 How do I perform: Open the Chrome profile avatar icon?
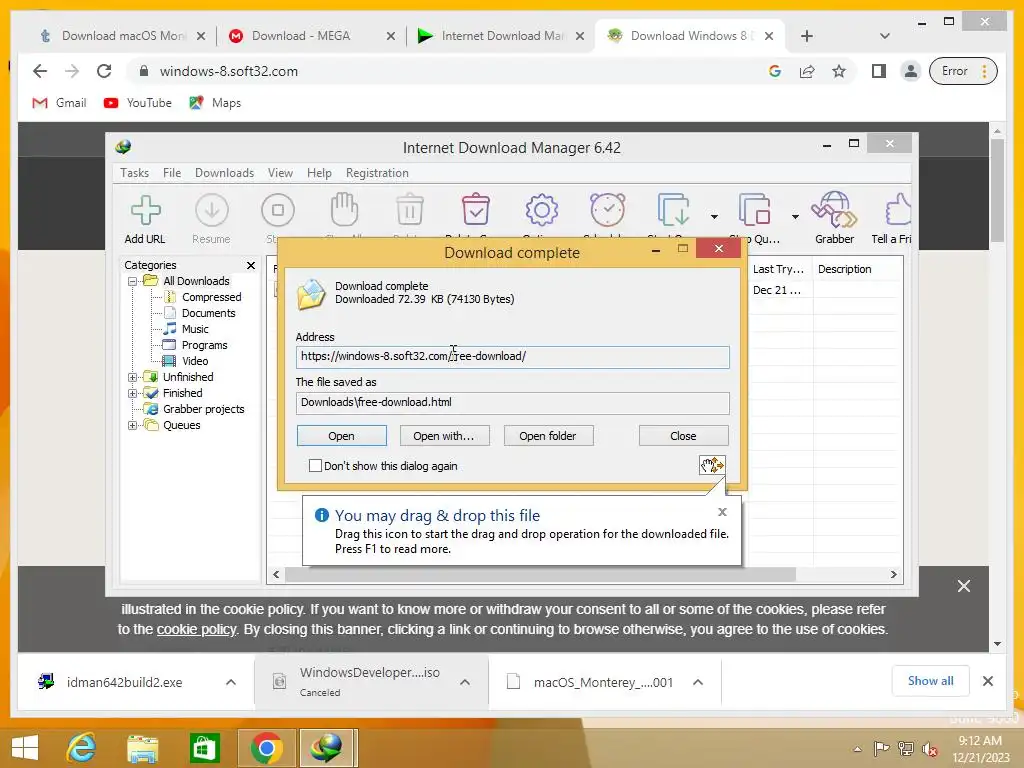coord(910,71)
